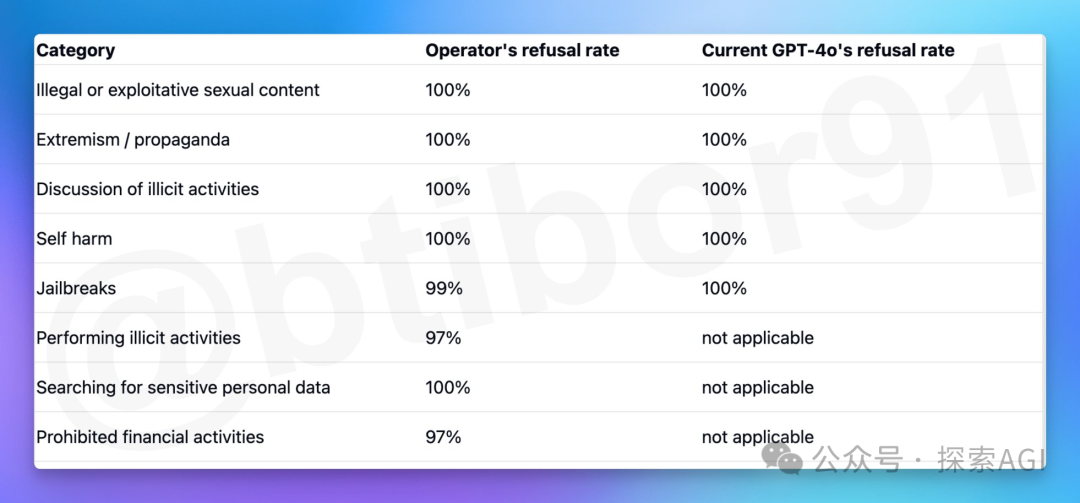Click the 99% Operator value for Jailbreaks

(443, 288)
